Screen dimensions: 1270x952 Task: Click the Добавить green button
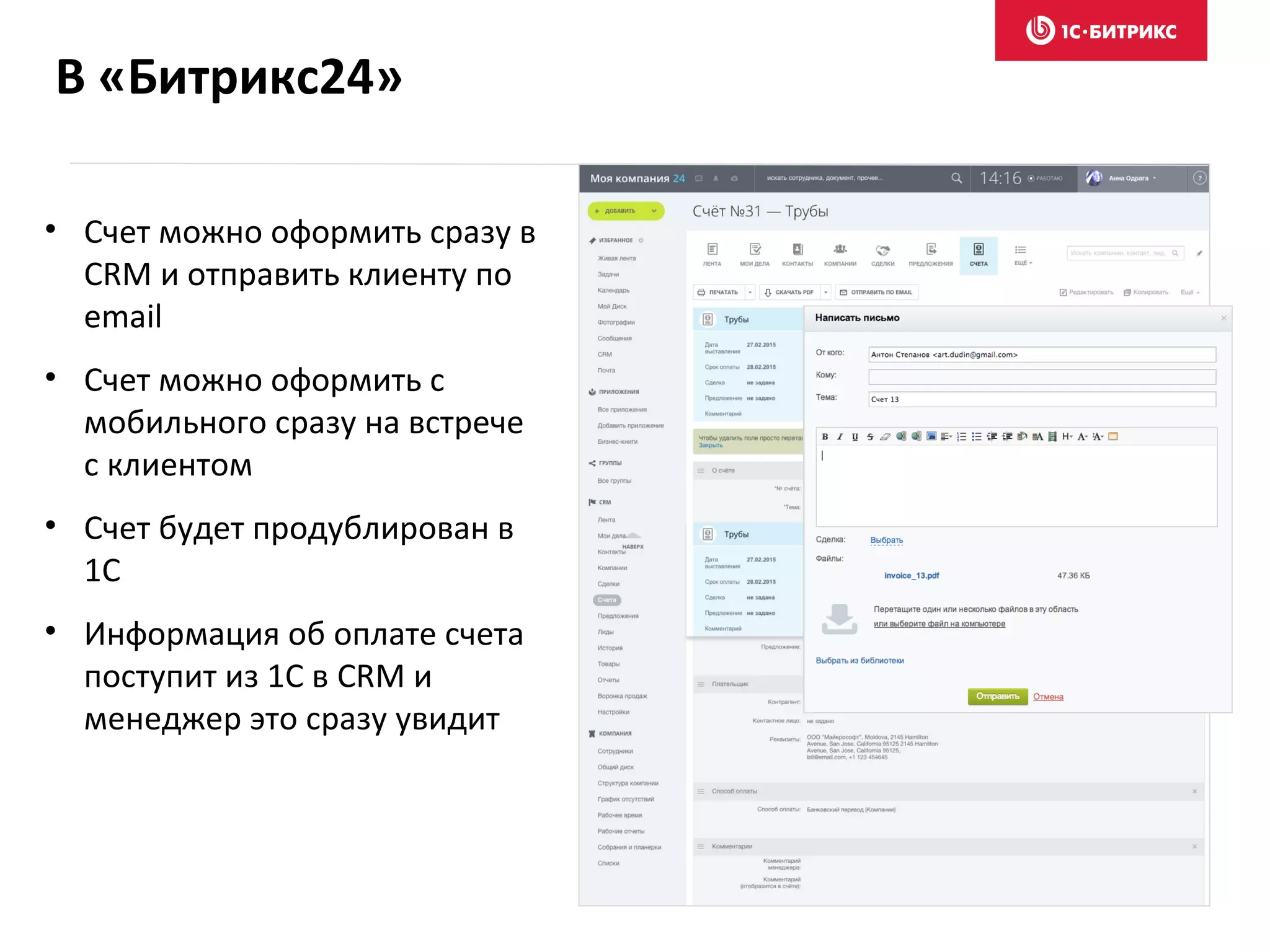(x=626, y=211)
